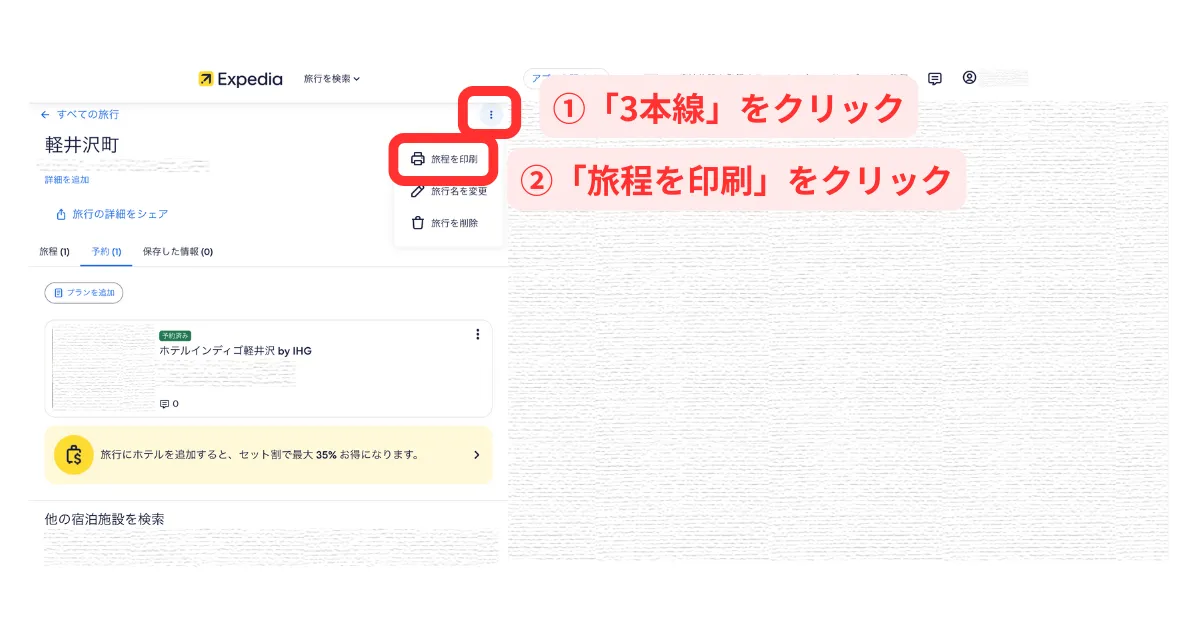Click the yellow money bag savings icon

74,454
